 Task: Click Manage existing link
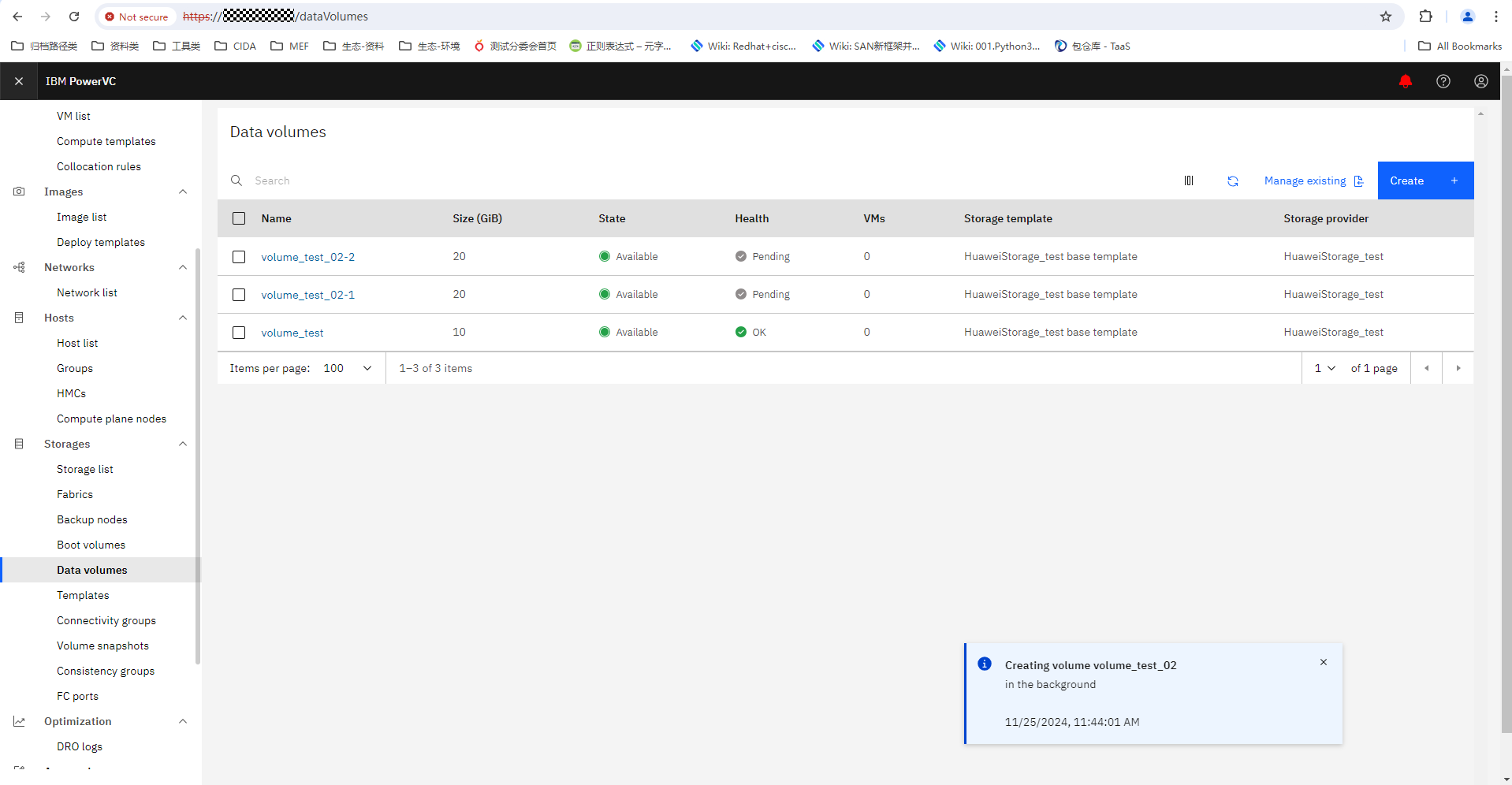(x=1313, y=180)
